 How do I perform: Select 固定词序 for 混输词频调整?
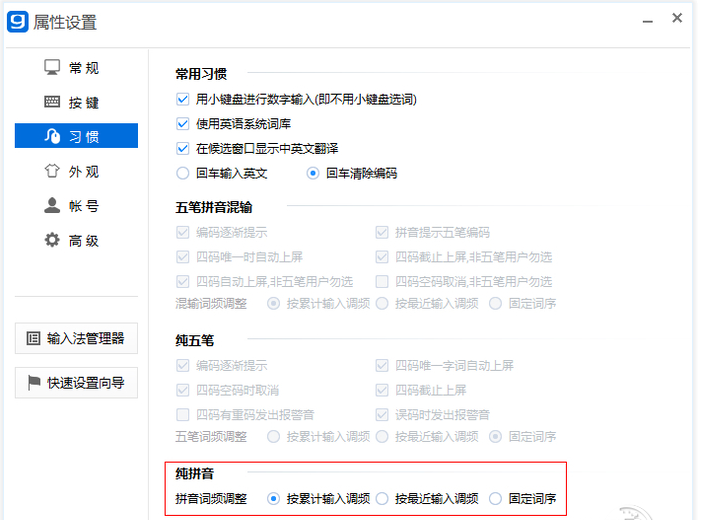pos(495,304)
